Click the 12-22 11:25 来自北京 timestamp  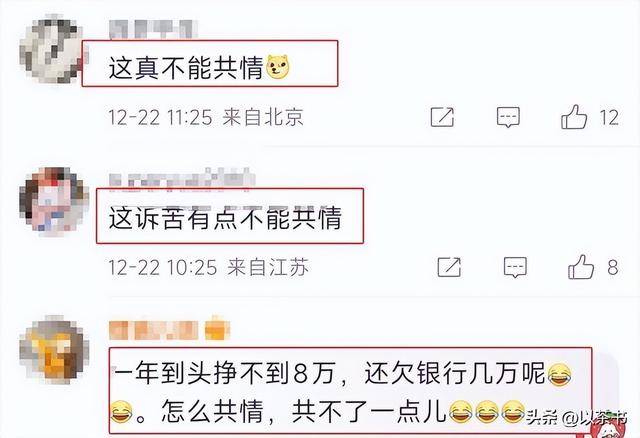tap(206, 118)
